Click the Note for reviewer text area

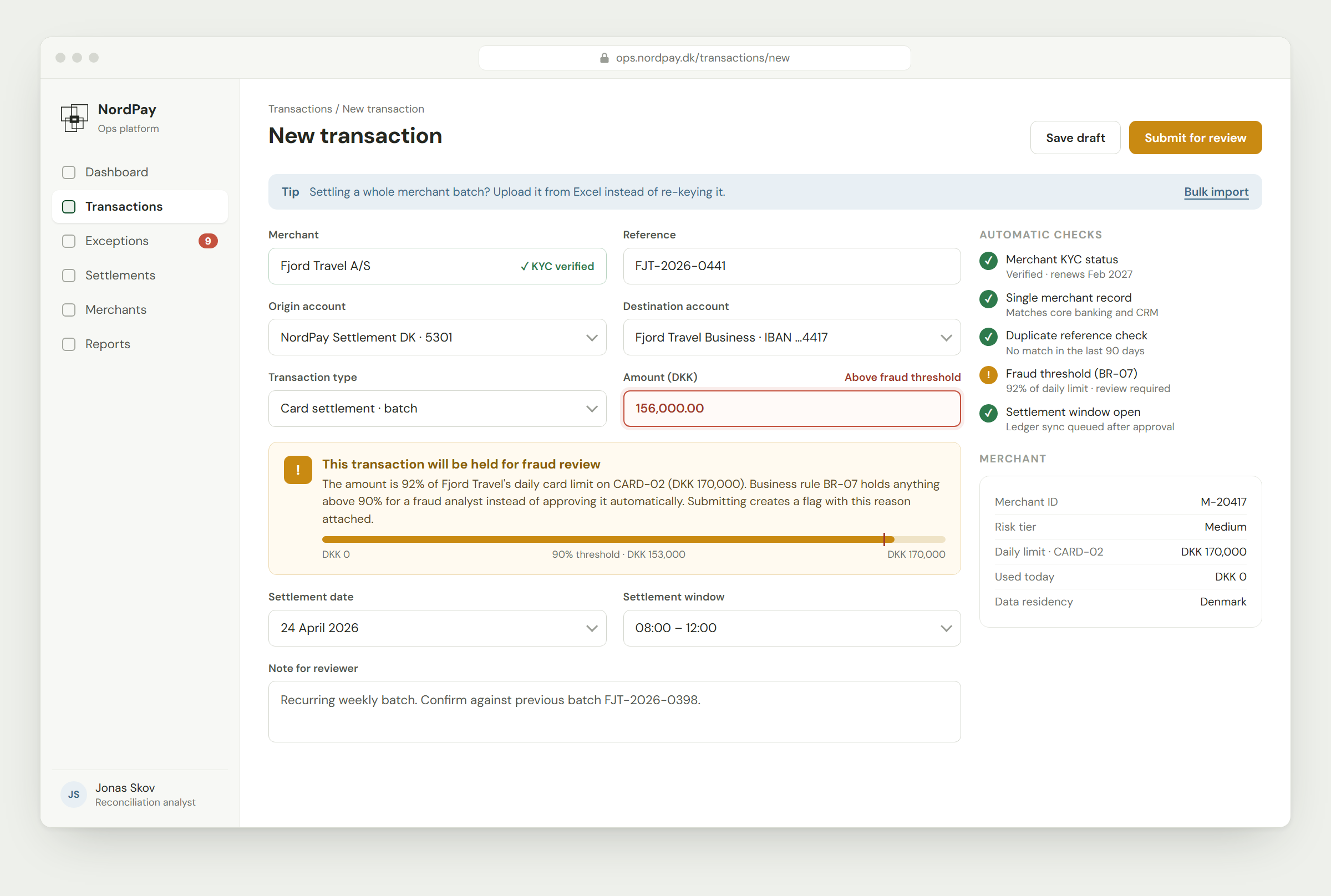(614, 711)
